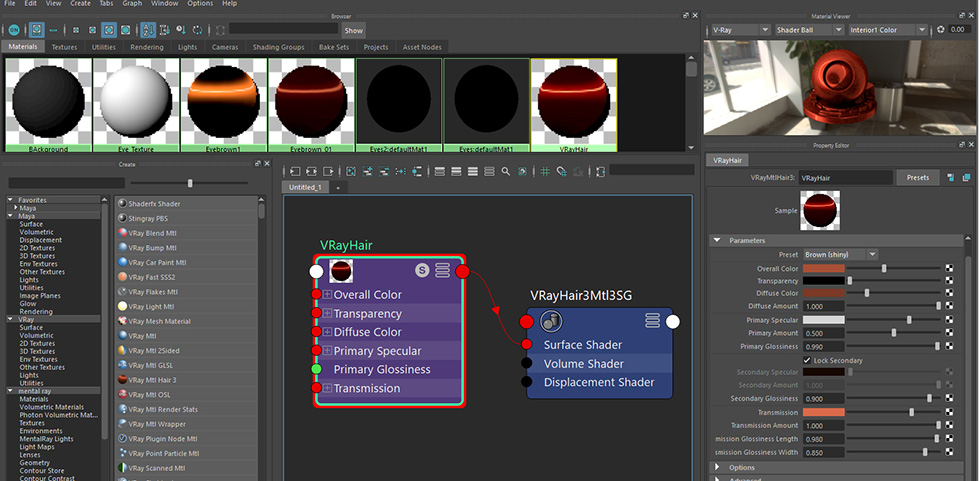Click the shading group icon on VRayHair3Mtl3SG node

[x=549, y=321]
